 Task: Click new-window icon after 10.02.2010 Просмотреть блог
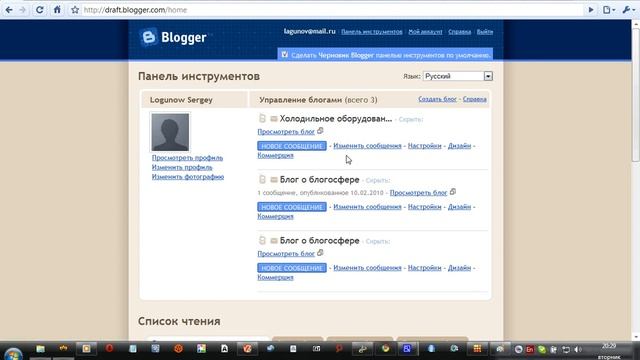coord(453,191)
